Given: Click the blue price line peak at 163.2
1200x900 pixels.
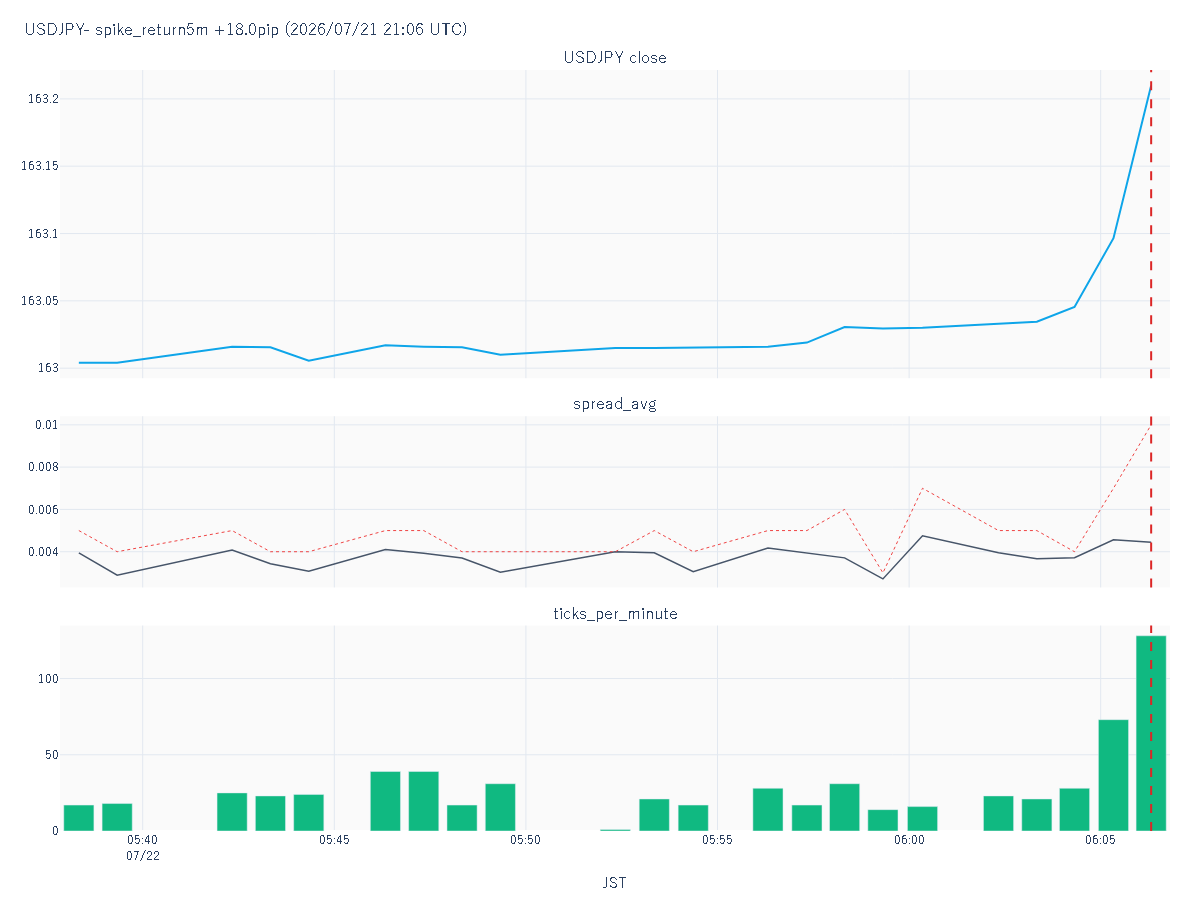Looking at the screenshot, I should click(x=1151, y=89).
